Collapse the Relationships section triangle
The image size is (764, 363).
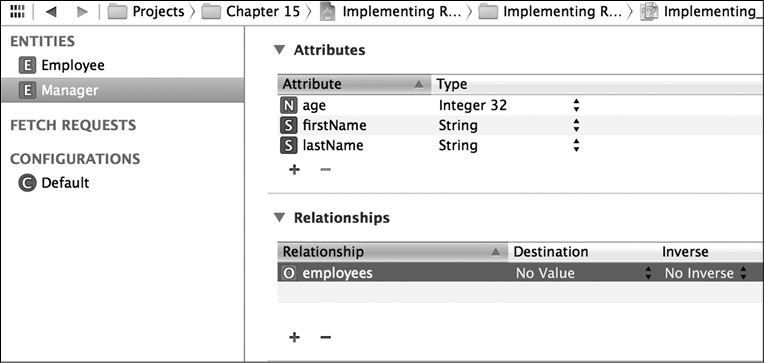279,217
